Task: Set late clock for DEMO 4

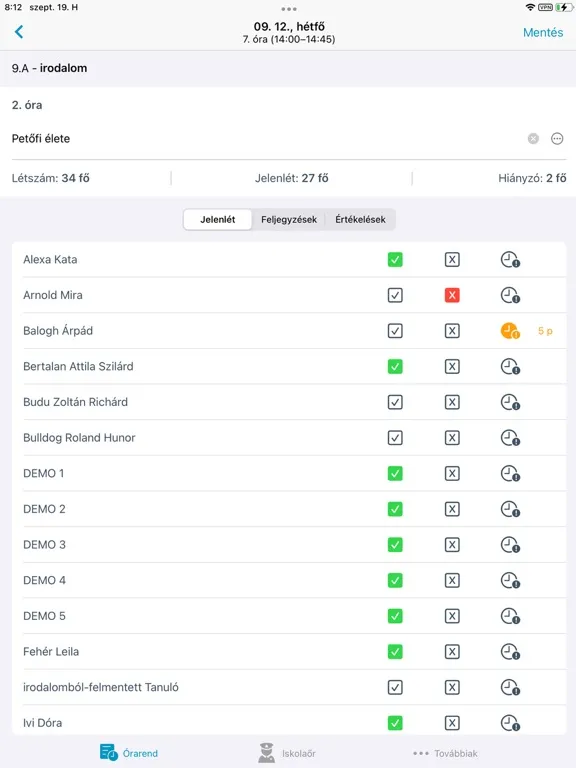Action: [510, 580]
